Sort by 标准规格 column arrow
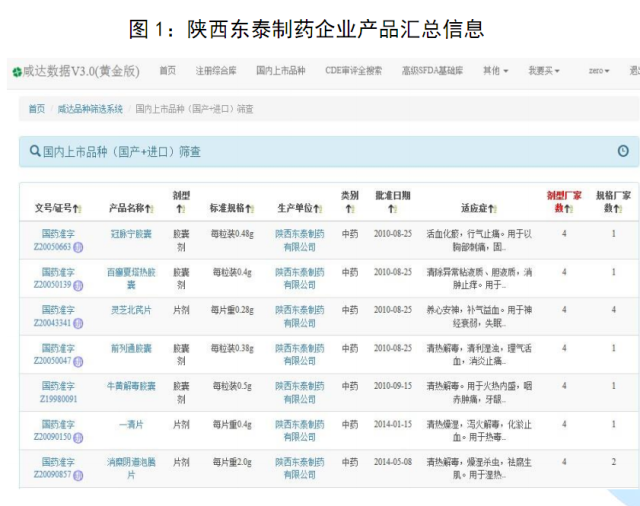 pyautogui.click(x=249, y=209)
